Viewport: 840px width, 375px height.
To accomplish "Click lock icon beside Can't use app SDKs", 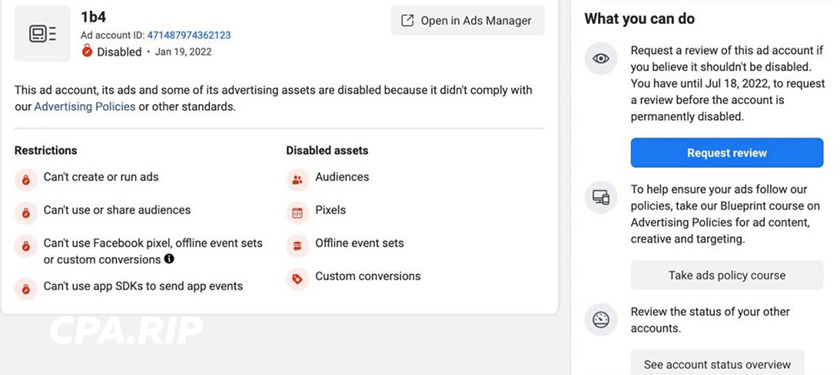I will tap(26, 289).
